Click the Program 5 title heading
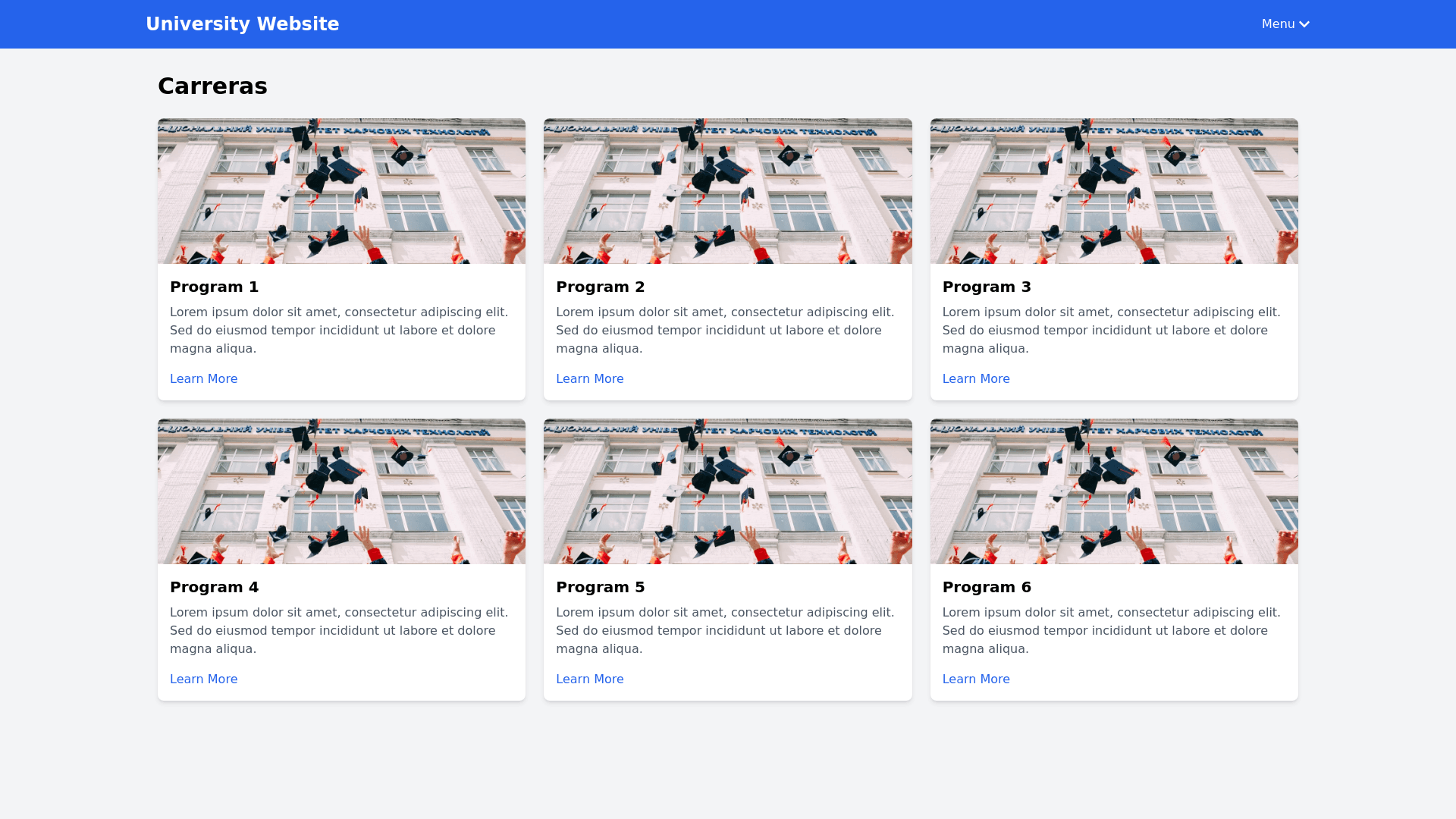This screenshot has height=819, width=1456. click(x=600, y=587)
